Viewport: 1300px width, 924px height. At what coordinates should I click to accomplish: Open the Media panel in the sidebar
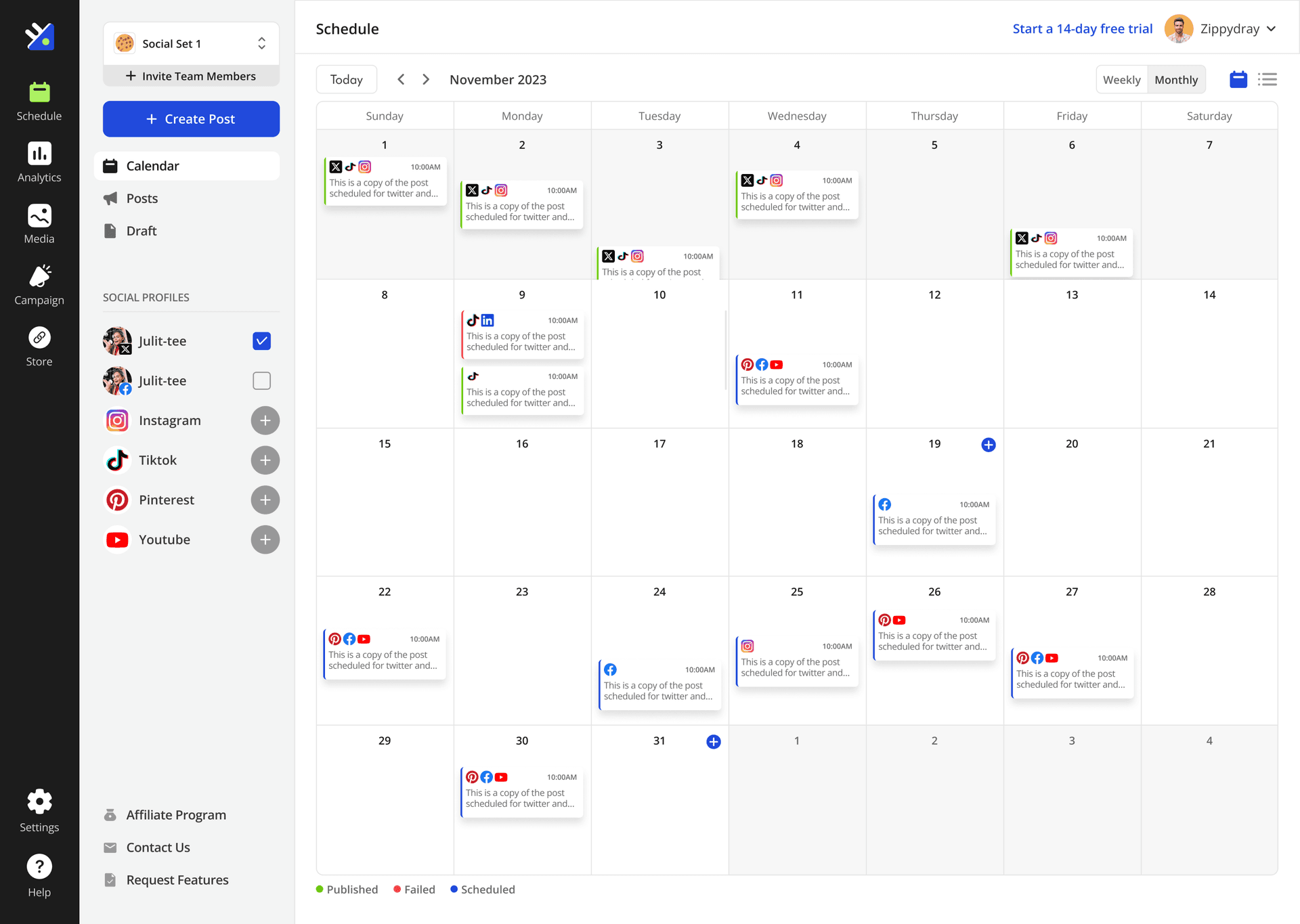(39, 223)
